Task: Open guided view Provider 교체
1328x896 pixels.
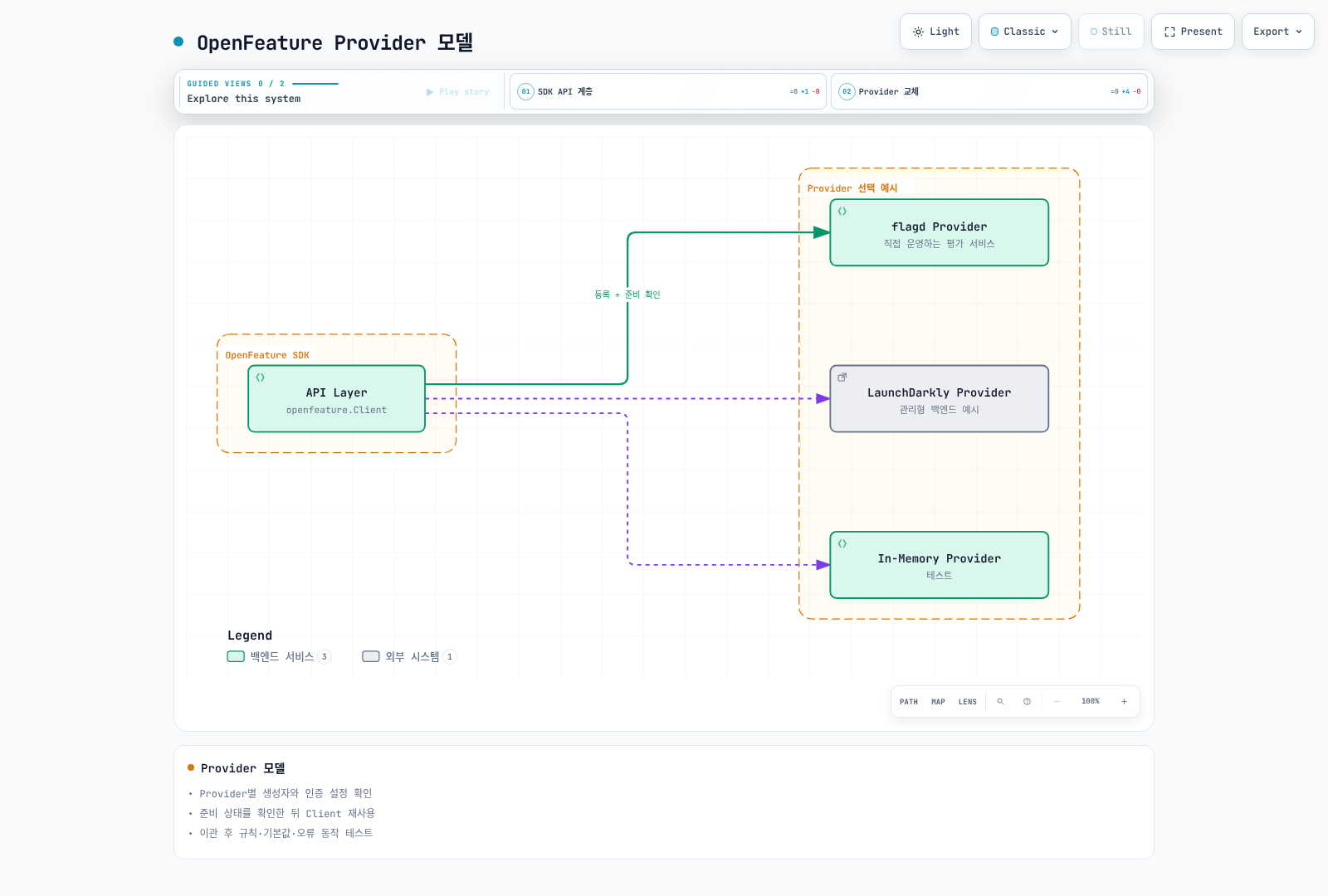Action: [x=989, y=91]
